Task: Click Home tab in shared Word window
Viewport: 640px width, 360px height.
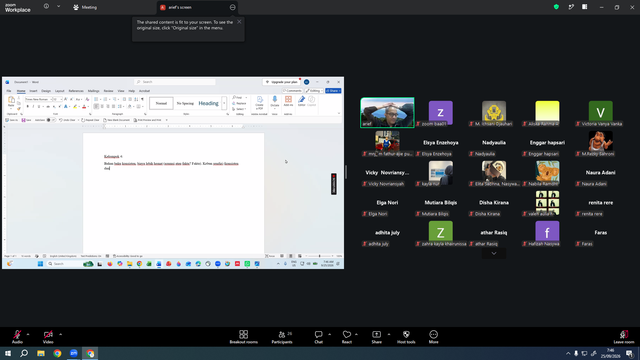Action: [x=21, y=91]
